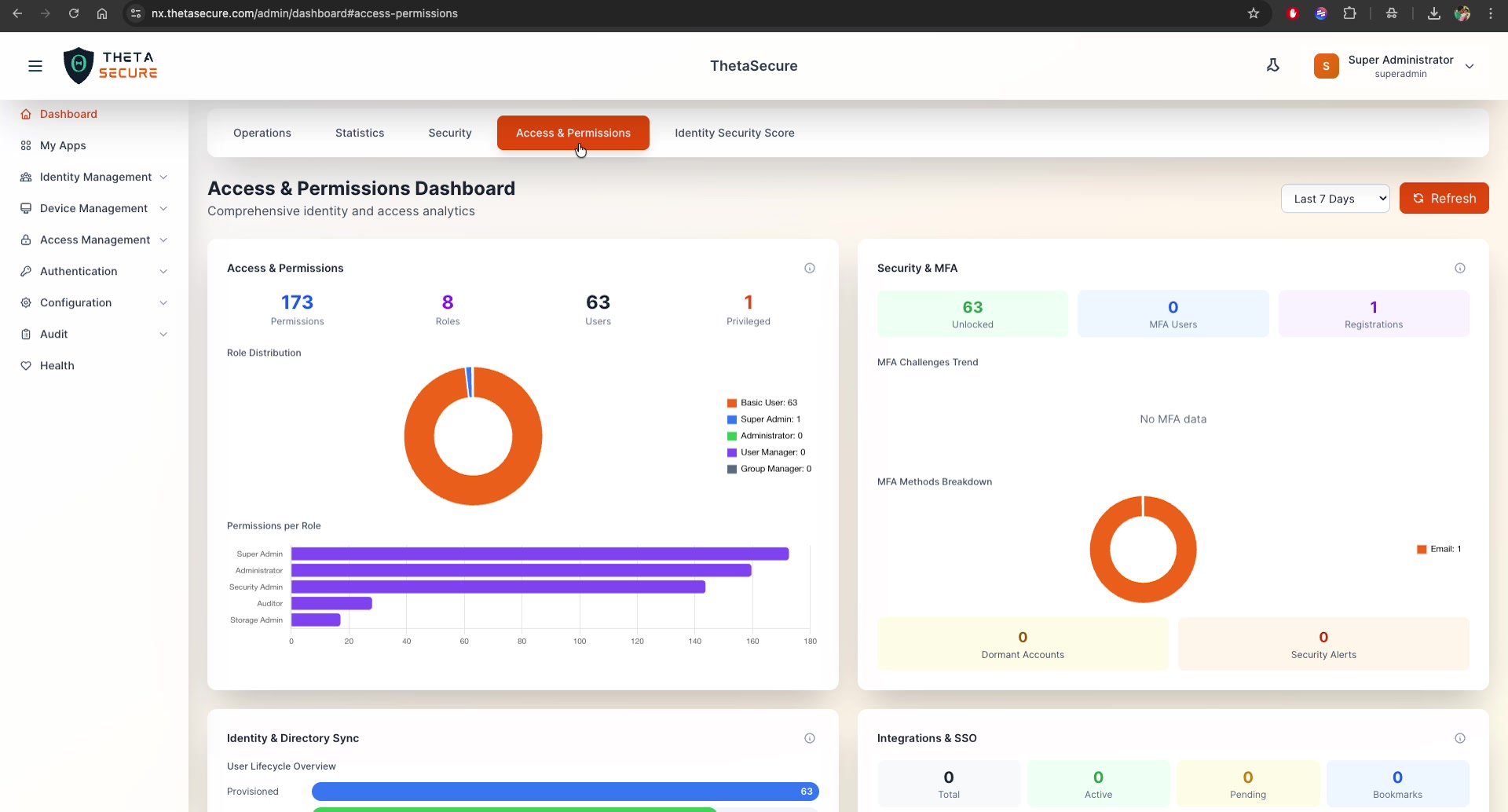Viewport: 1508px width, 812px height.
Task: Select the lab flask icon in the header
Action: pos(1273,65)
